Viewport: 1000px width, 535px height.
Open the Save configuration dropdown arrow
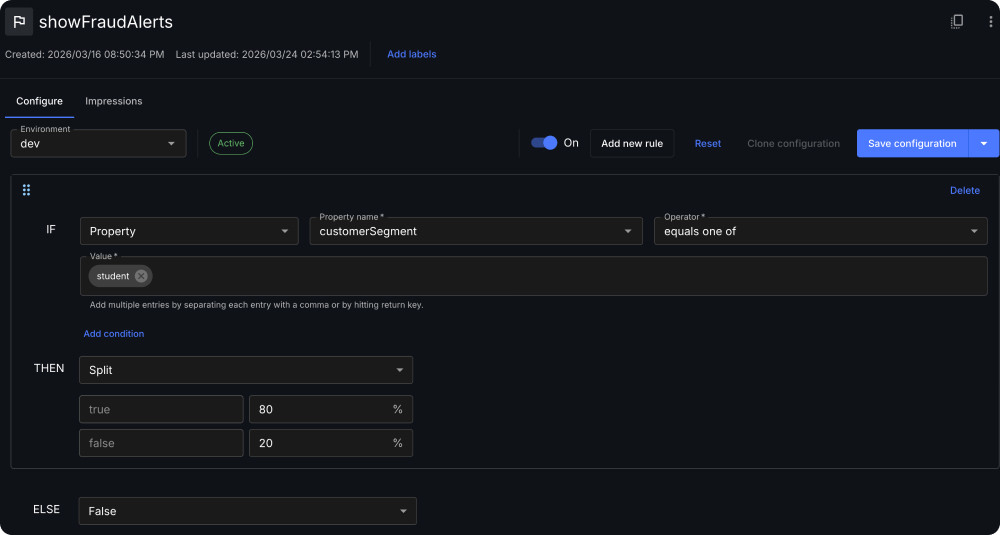pyautogui.click(x=983, y=143)
